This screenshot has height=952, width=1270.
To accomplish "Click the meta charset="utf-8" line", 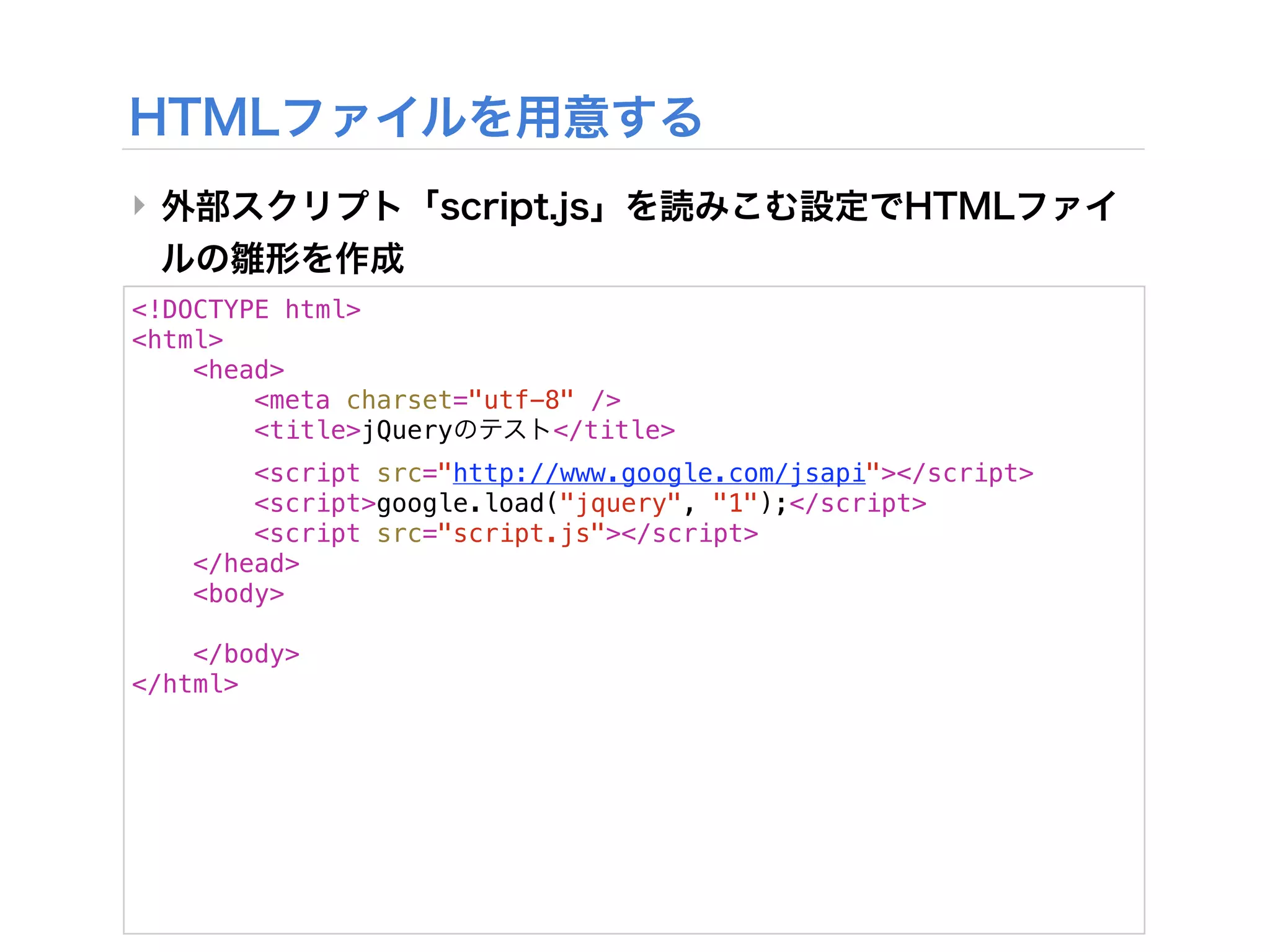I will pyautogui.click(x=437, y=400).
